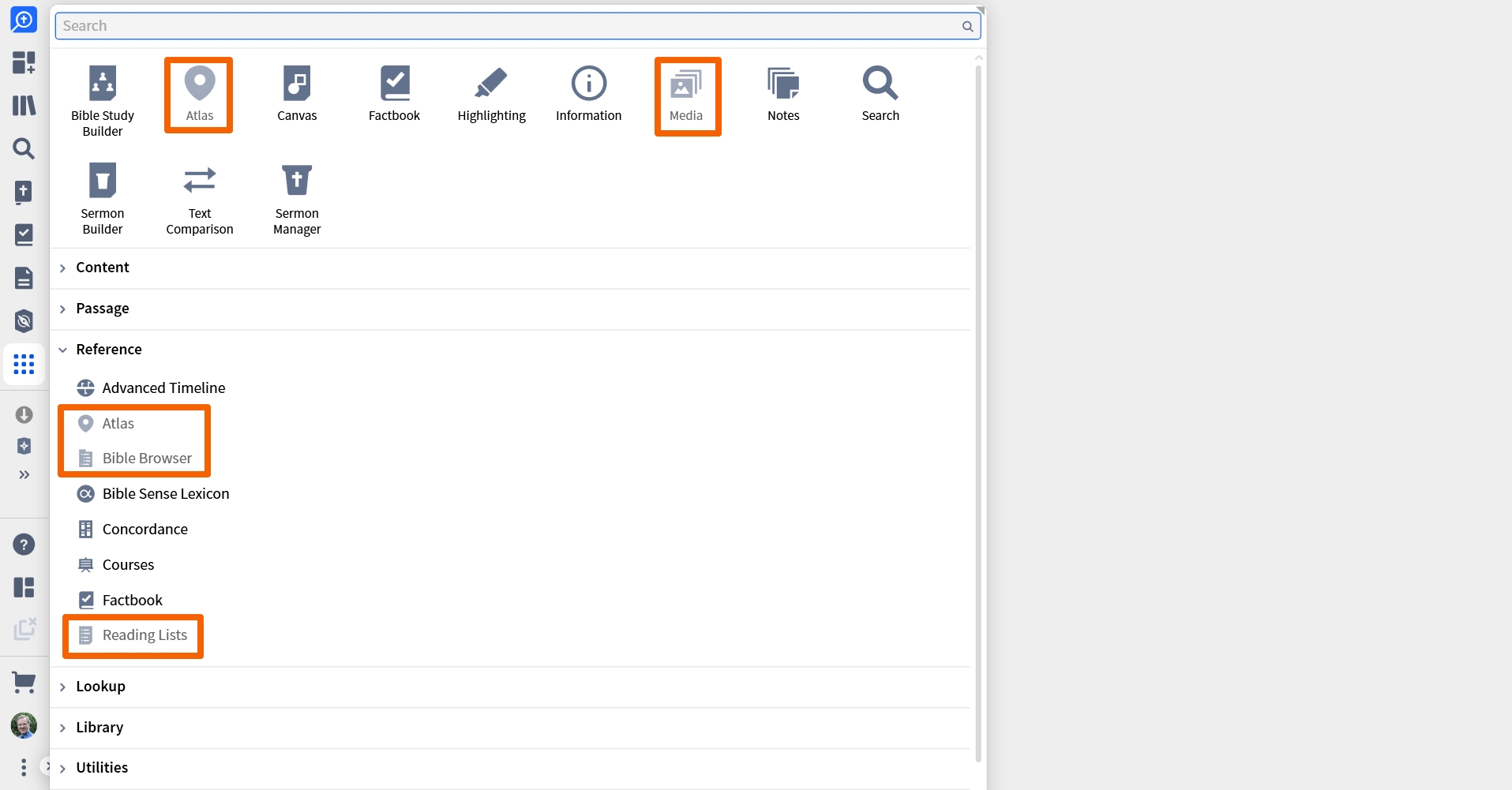Open the Documents sidebar icon
This screenshot has height=790, width=1512.
coord(24,278)
